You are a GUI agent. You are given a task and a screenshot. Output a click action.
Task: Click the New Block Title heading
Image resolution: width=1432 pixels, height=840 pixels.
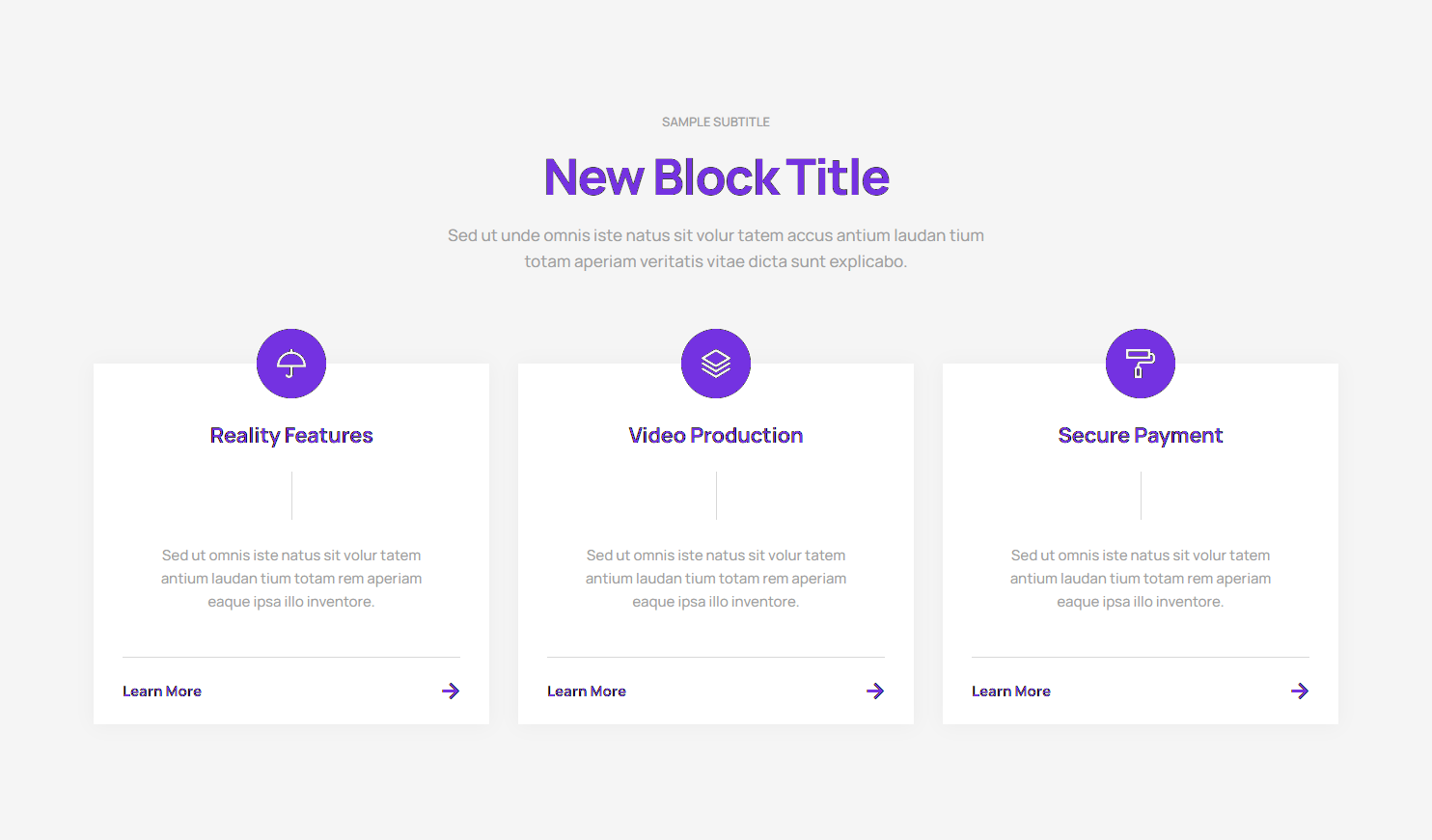coord(716,177)
